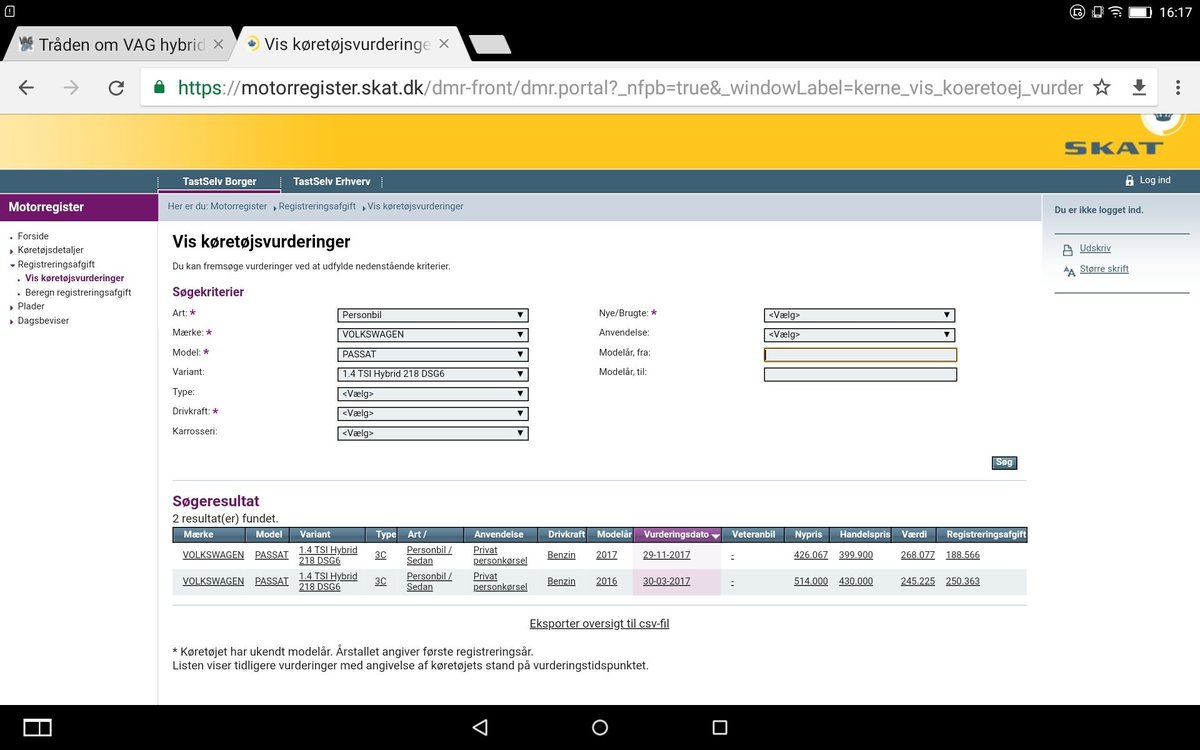Switch to TastSelv Erhverv tab
Image resolution: width=1200 pixels, height=750 pixels.
331,181
